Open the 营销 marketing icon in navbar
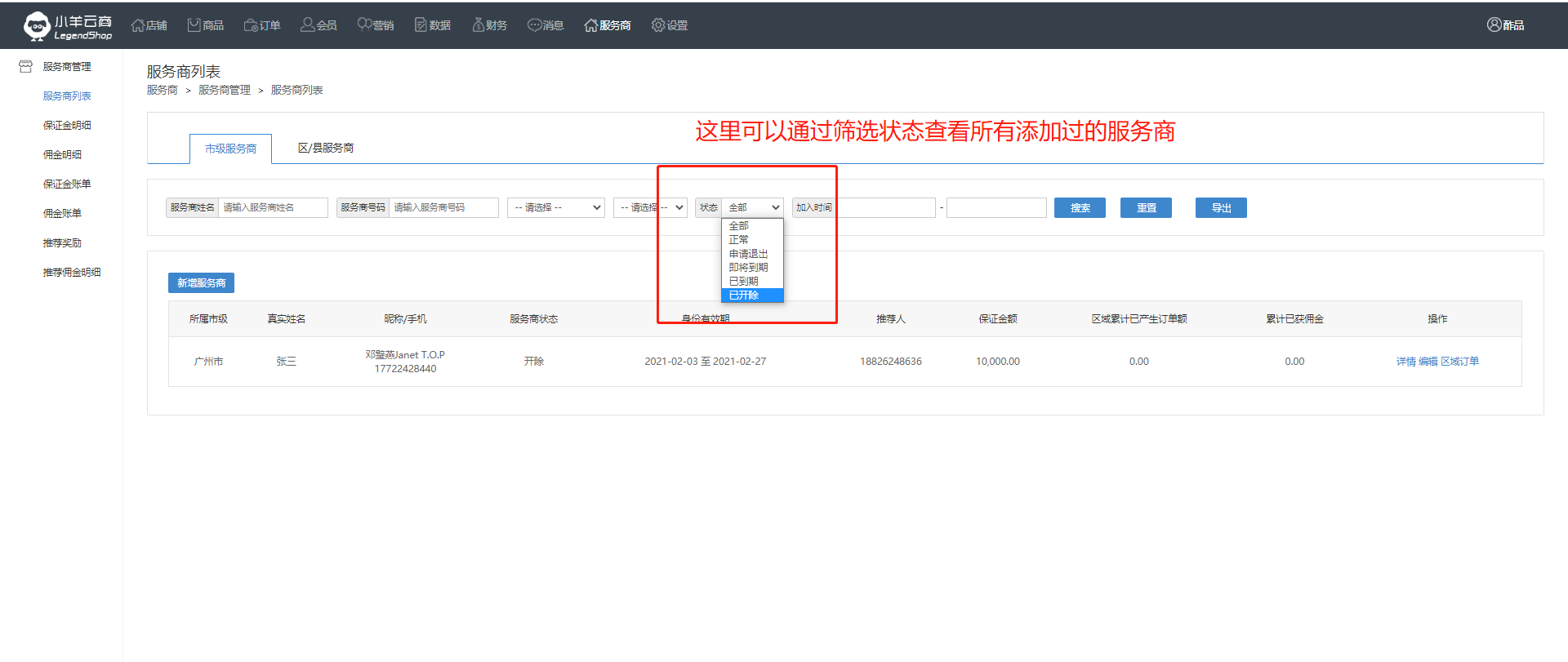 click(364, 25)
